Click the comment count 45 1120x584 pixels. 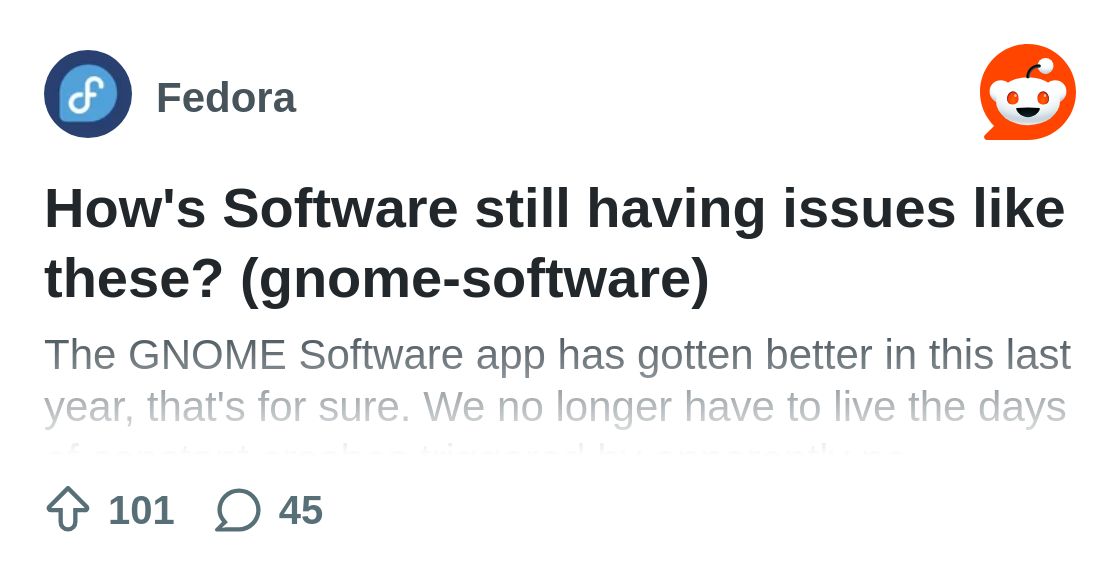[x=301, y=510]
